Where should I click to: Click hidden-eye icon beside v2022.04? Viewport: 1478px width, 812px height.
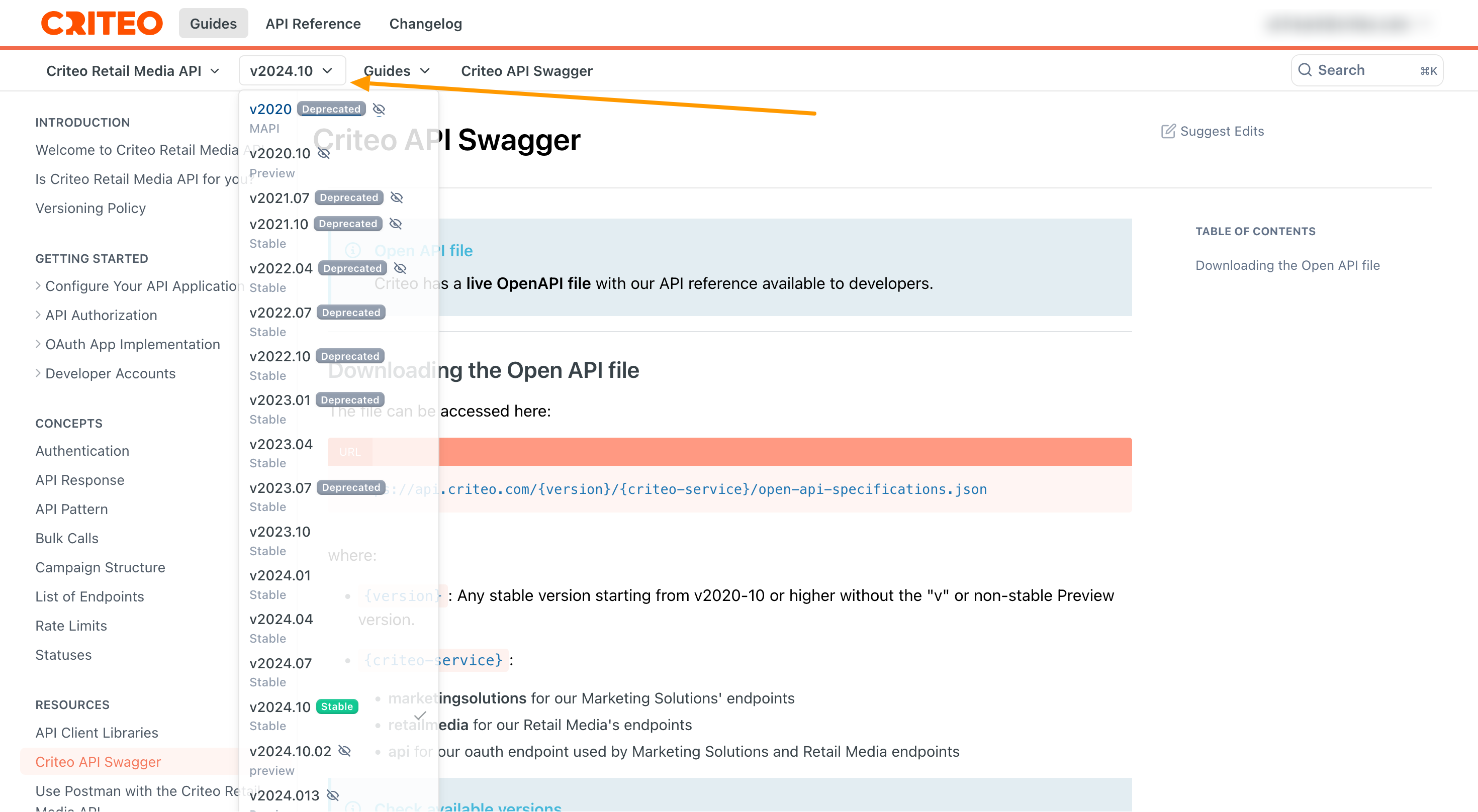[400, 268]
